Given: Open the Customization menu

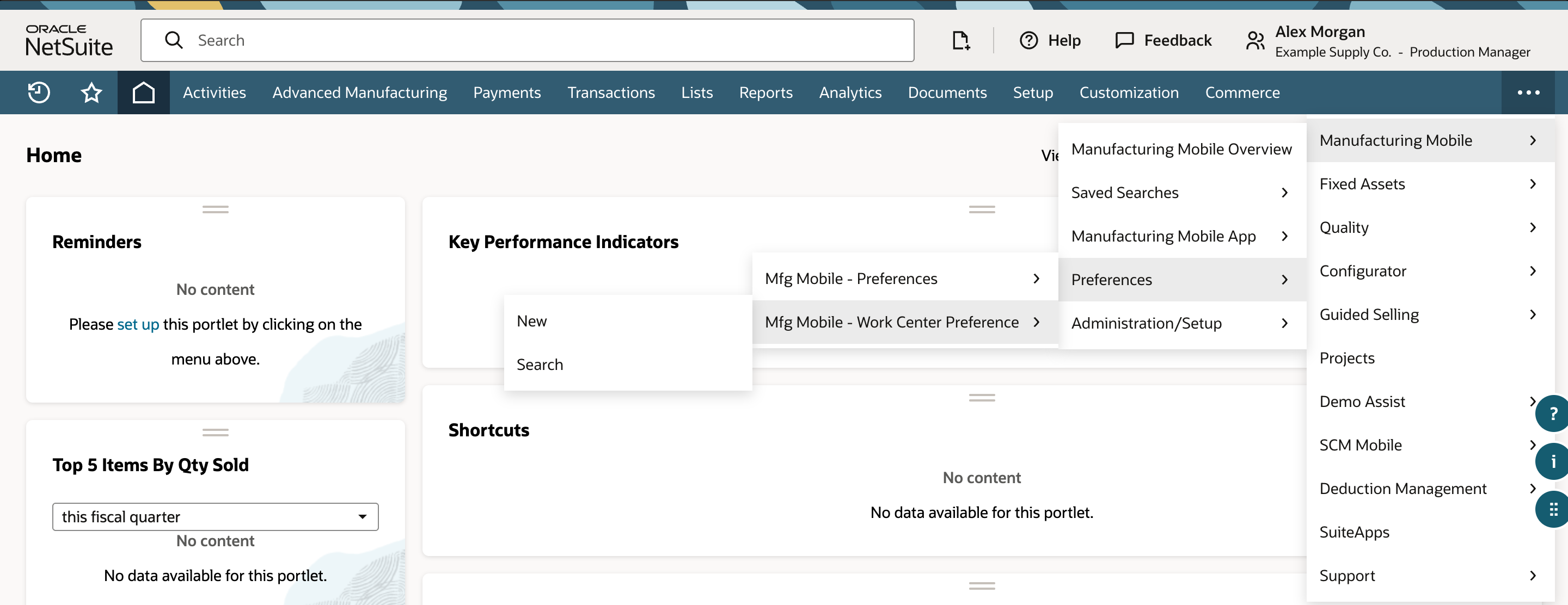Looking at the screenshot, I should [1129, 92].
